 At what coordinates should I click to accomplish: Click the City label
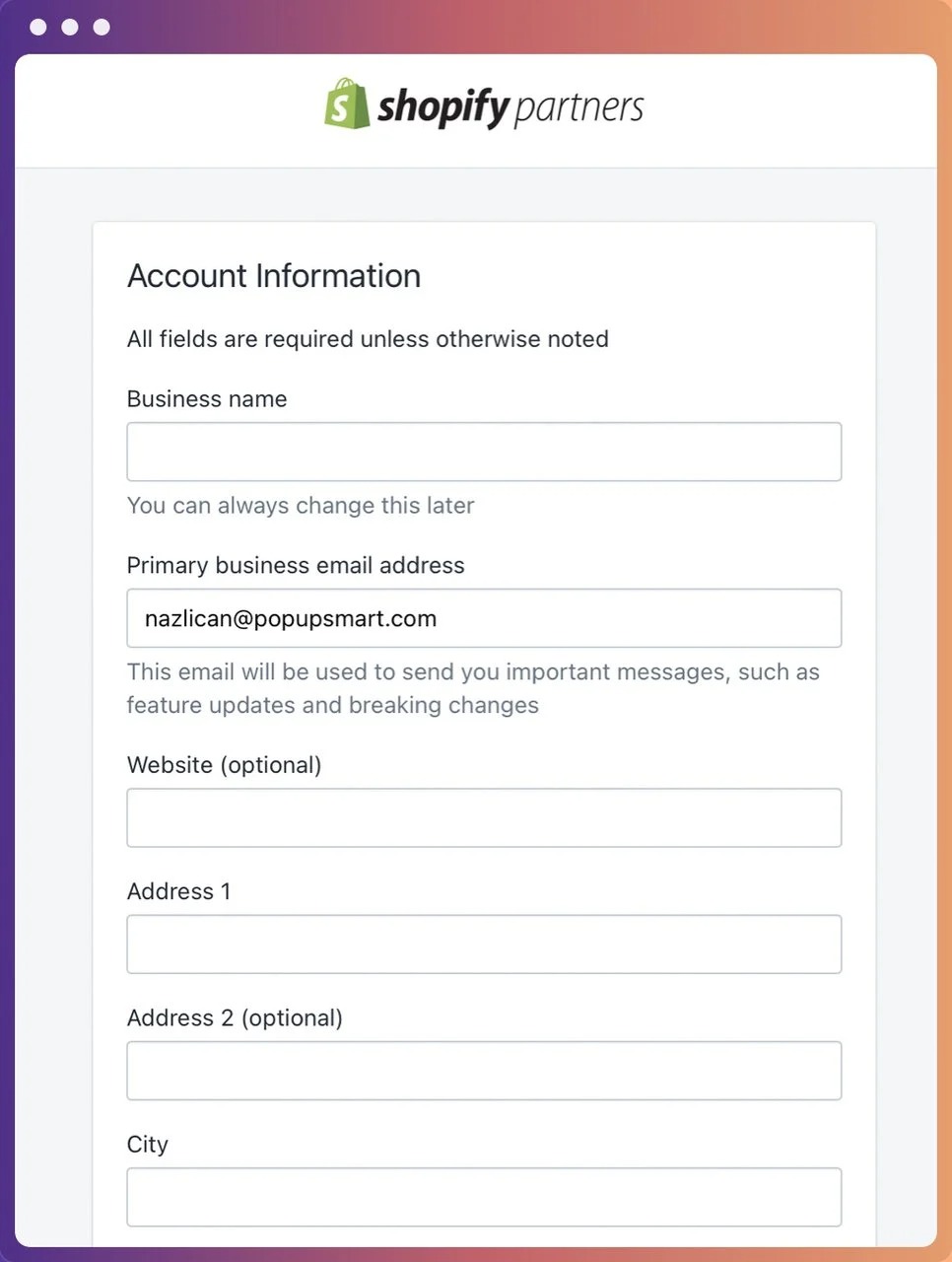pyautogui.click(x=148, y=1145)
